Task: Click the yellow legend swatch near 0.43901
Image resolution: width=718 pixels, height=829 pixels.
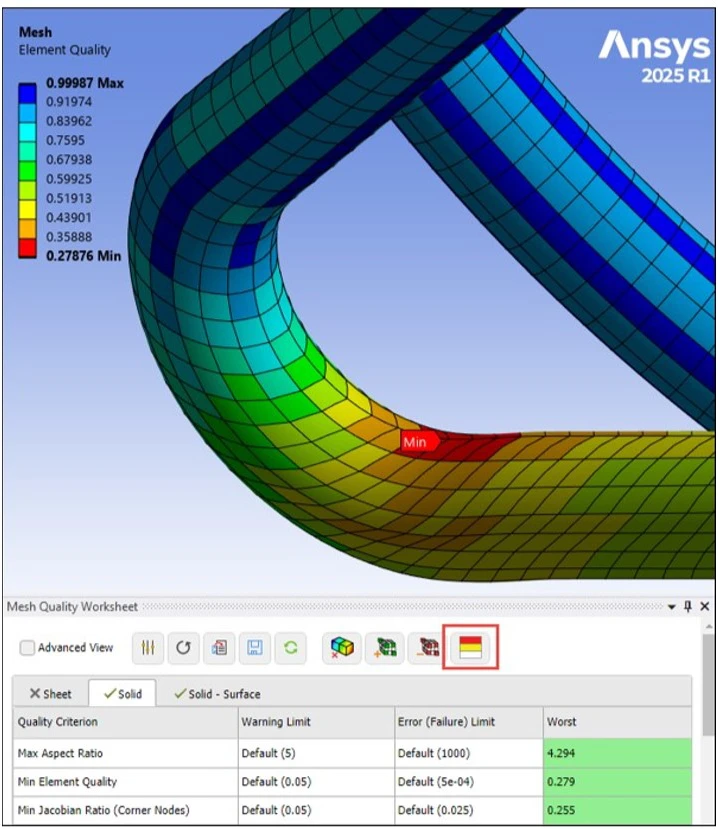Action: [x=27, y=209]
